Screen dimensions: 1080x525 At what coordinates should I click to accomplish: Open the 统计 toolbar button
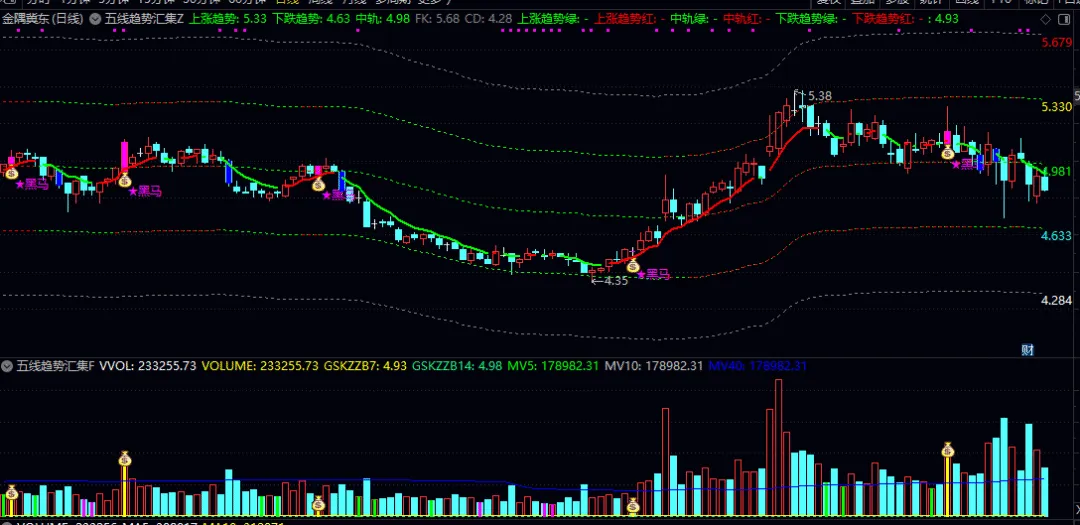[x=931, y=2]
